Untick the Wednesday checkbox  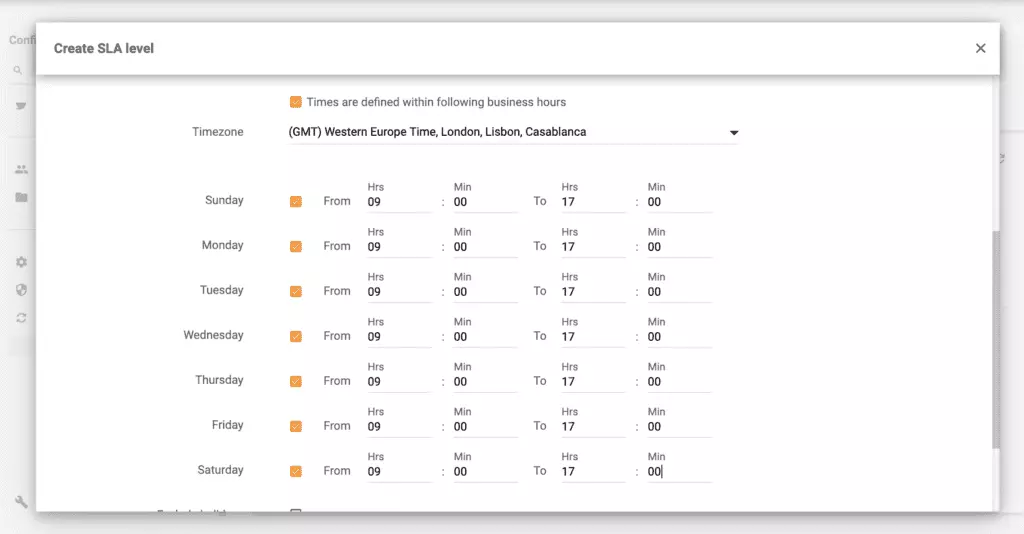click(296, 336)
